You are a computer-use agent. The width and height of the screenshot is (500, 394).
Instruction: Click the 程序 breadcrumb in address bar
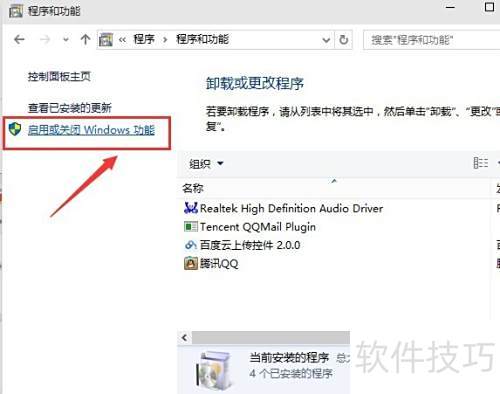[x=144, y=39]
